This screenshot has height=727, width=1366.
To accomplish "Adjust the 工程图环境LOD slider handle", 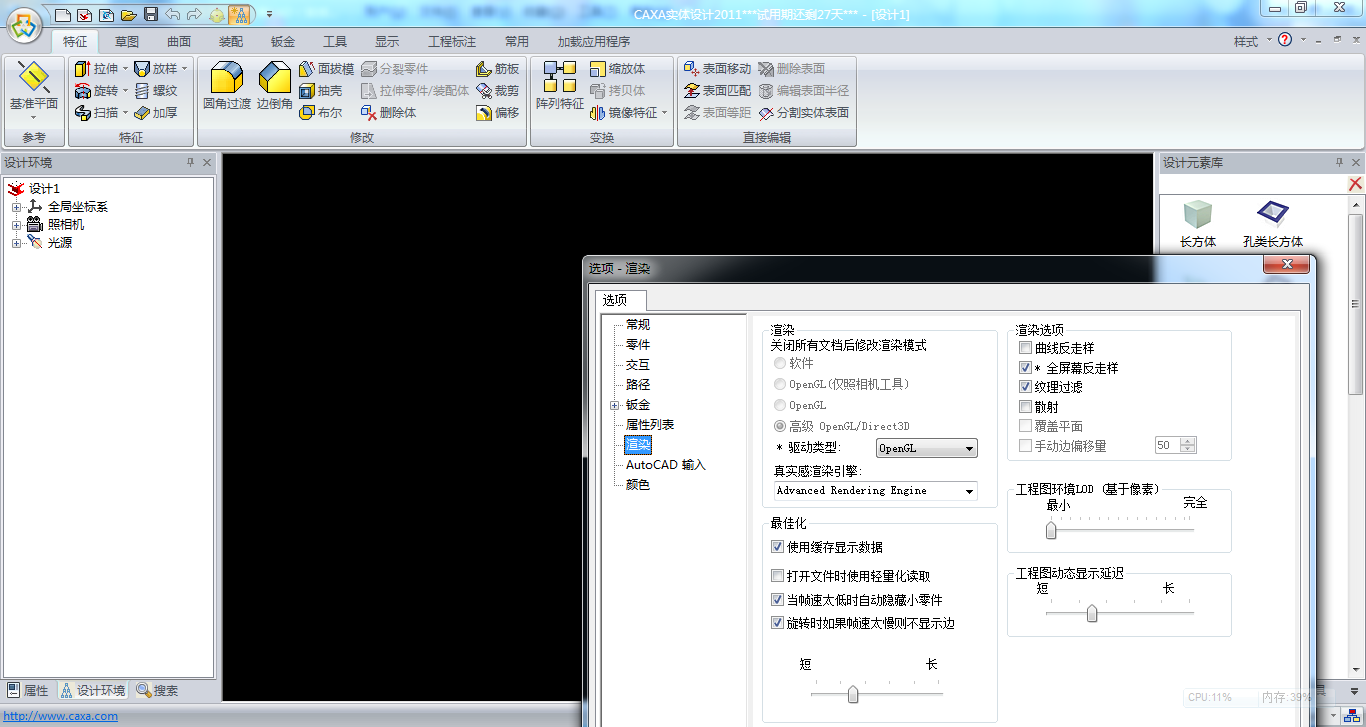I will [1051, 531].
